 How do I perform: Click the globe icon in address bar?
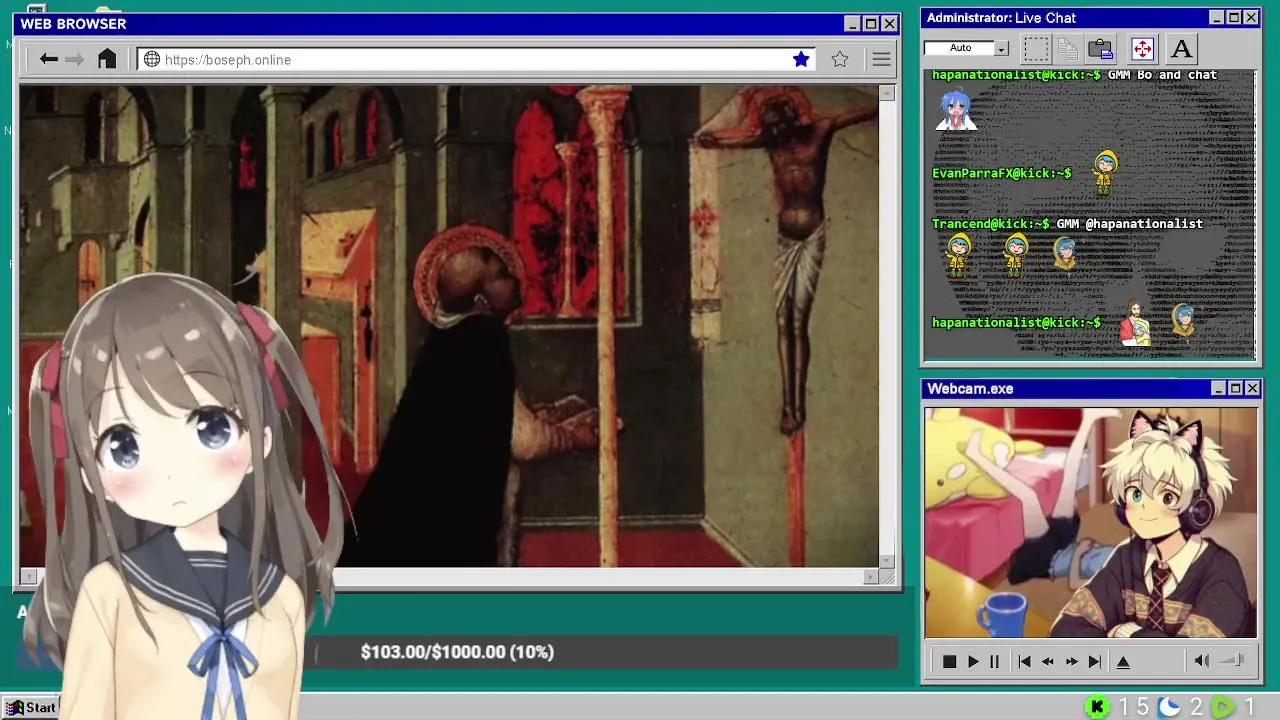152,59
